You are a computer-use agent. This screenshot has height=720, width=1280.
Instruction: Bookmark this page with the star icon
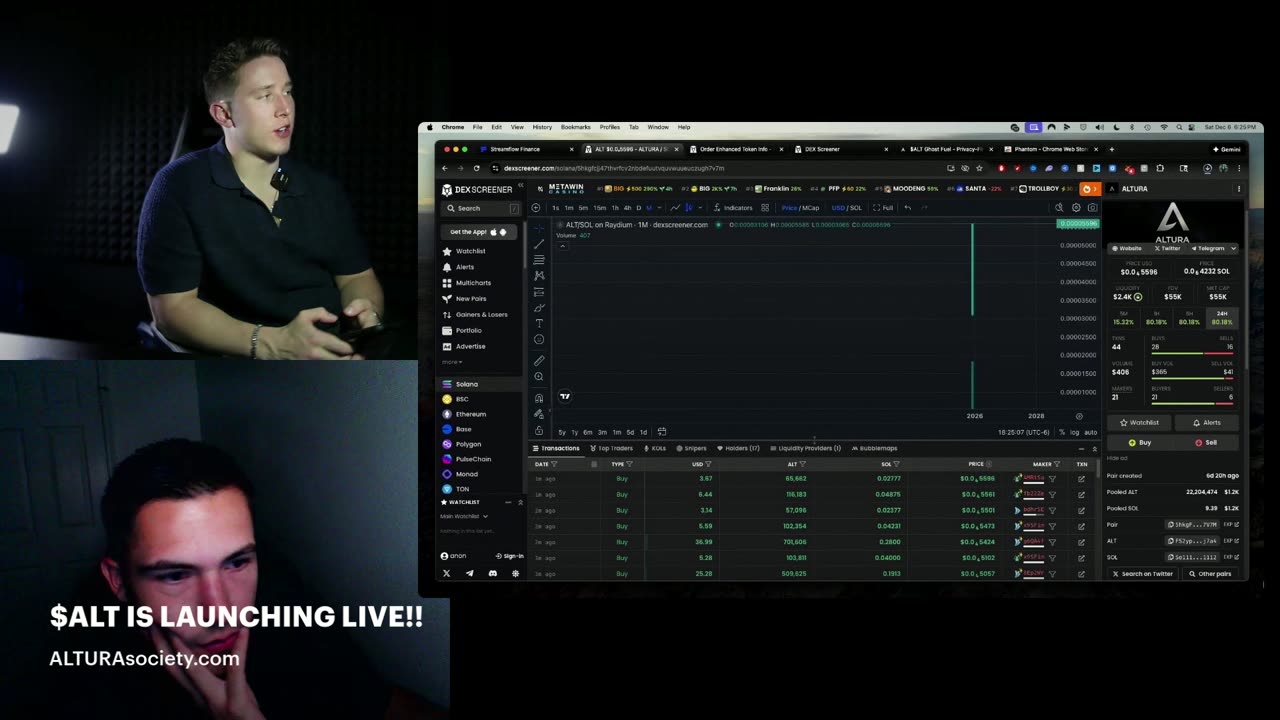click(x=979, y=168)
